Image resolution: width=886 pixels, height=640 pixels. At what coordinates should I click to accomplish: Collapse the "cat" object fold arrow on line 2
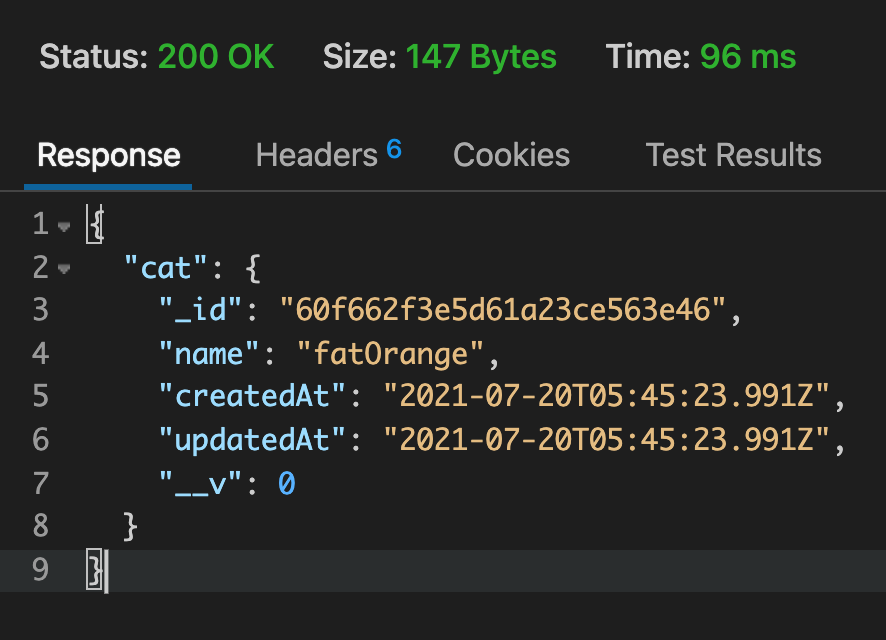click(64, 269)
